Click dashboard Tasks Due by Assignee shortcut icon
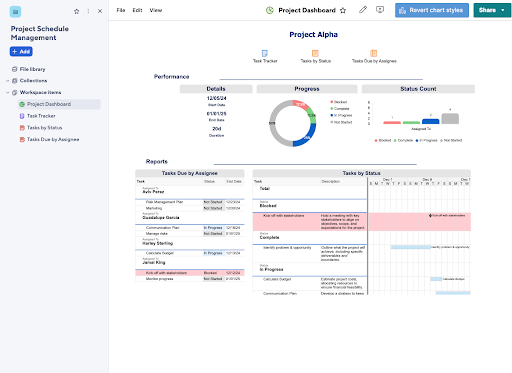 click(374, 53)
